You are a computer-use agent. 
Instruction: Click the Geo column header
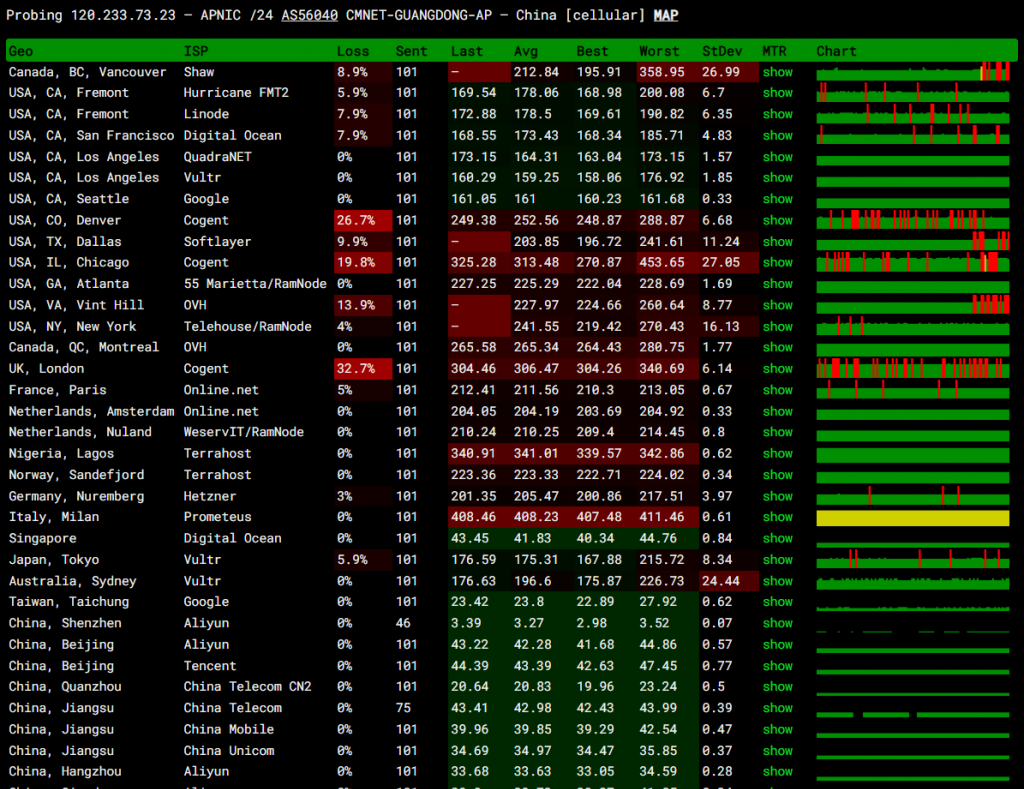click(21, 51)
